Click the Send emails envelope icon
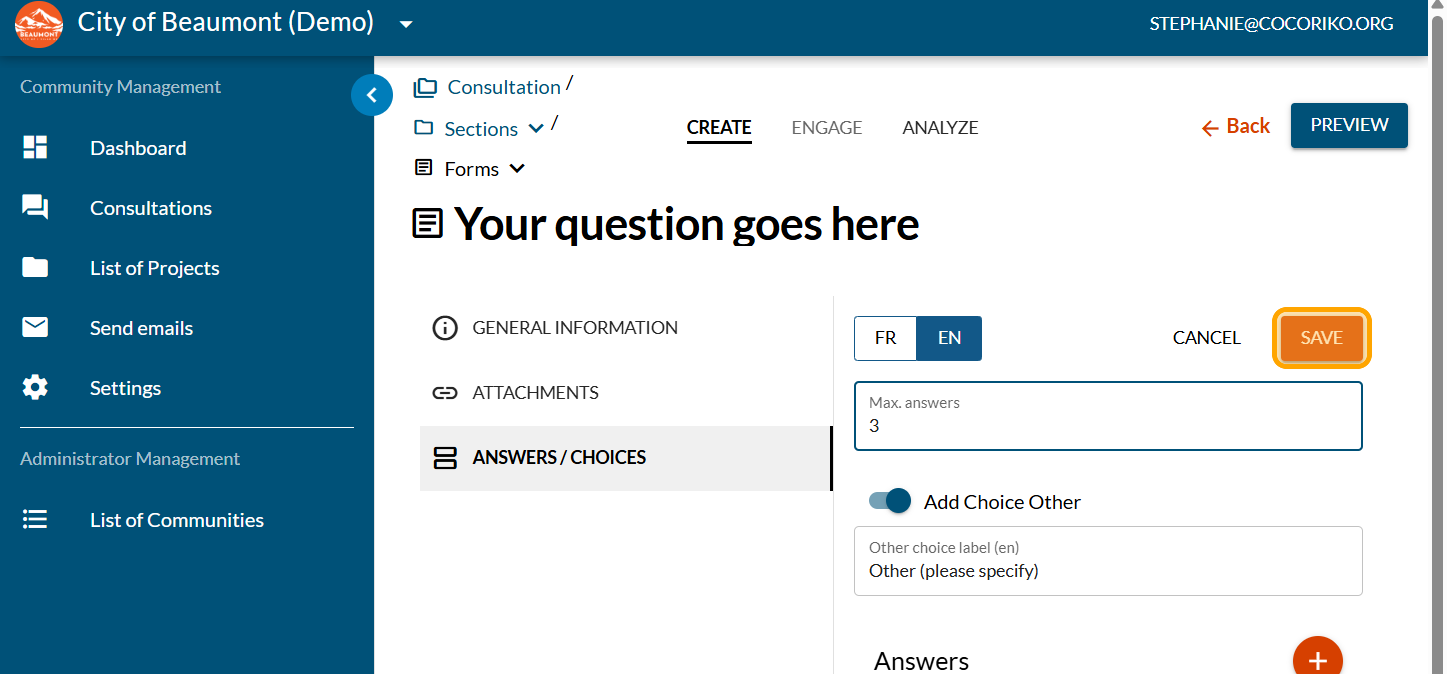This screenshot has width=1447, height=674. 35,328
